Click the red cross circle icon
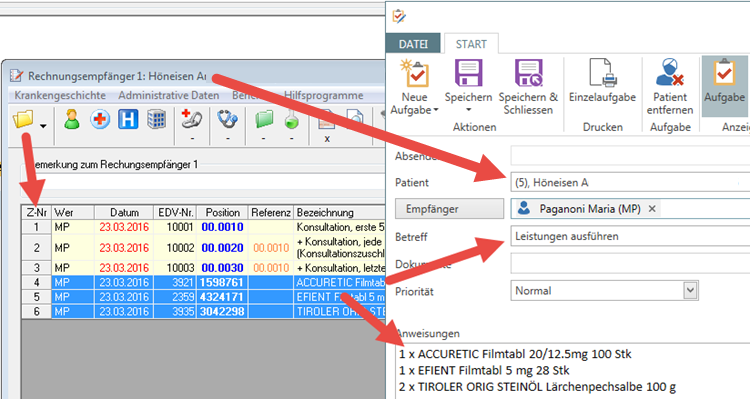Screen dimensions: 750x399 (x=100, y=119)
